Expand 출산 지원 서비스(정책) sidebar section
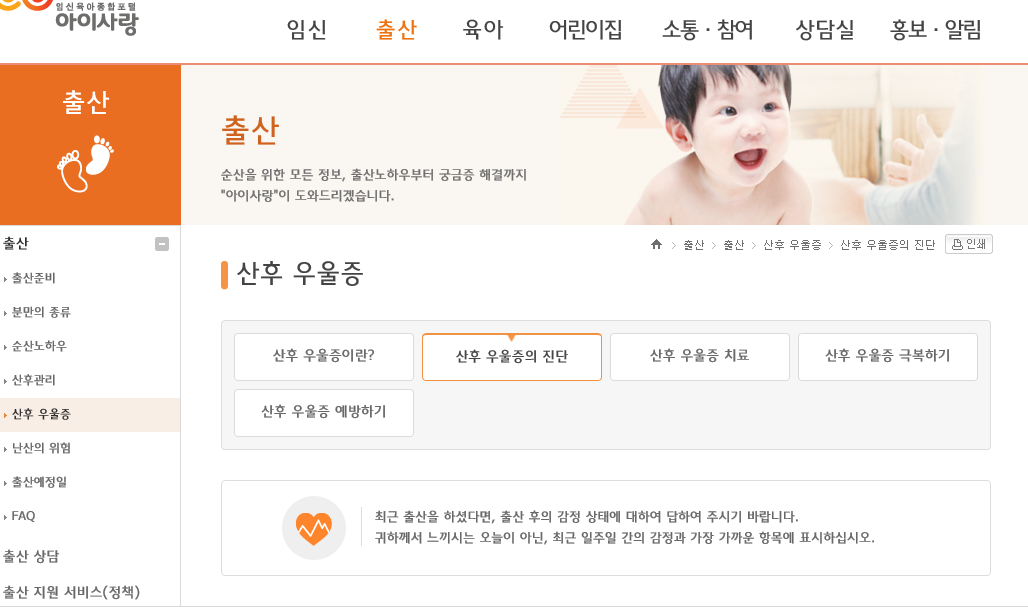The image size is (1028, 607). coord(71,592)
